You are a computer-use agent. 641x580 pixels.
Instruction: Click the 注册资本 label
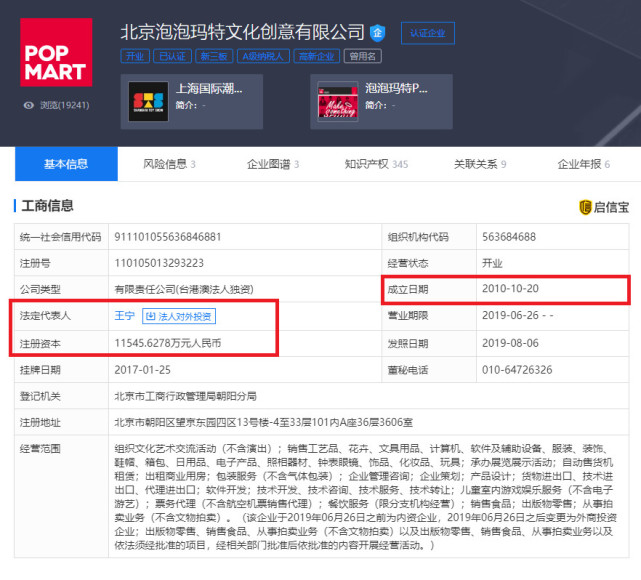(40, 344)
